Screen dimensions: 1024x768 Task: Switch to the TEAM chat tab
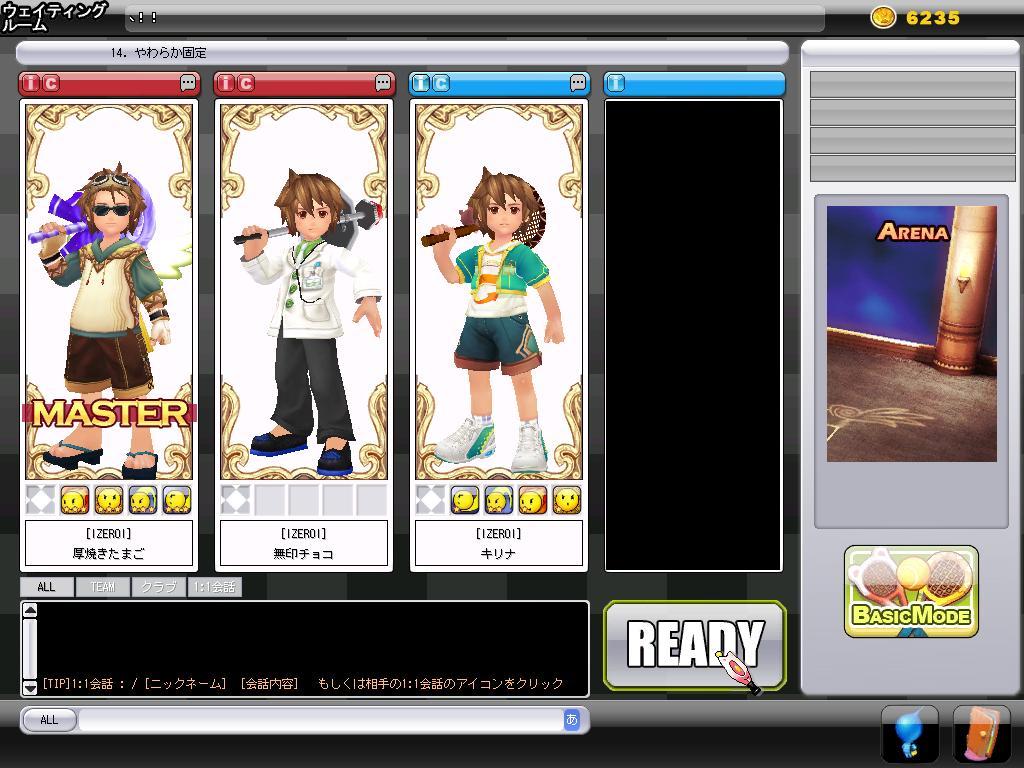click(x=102, y=587)
